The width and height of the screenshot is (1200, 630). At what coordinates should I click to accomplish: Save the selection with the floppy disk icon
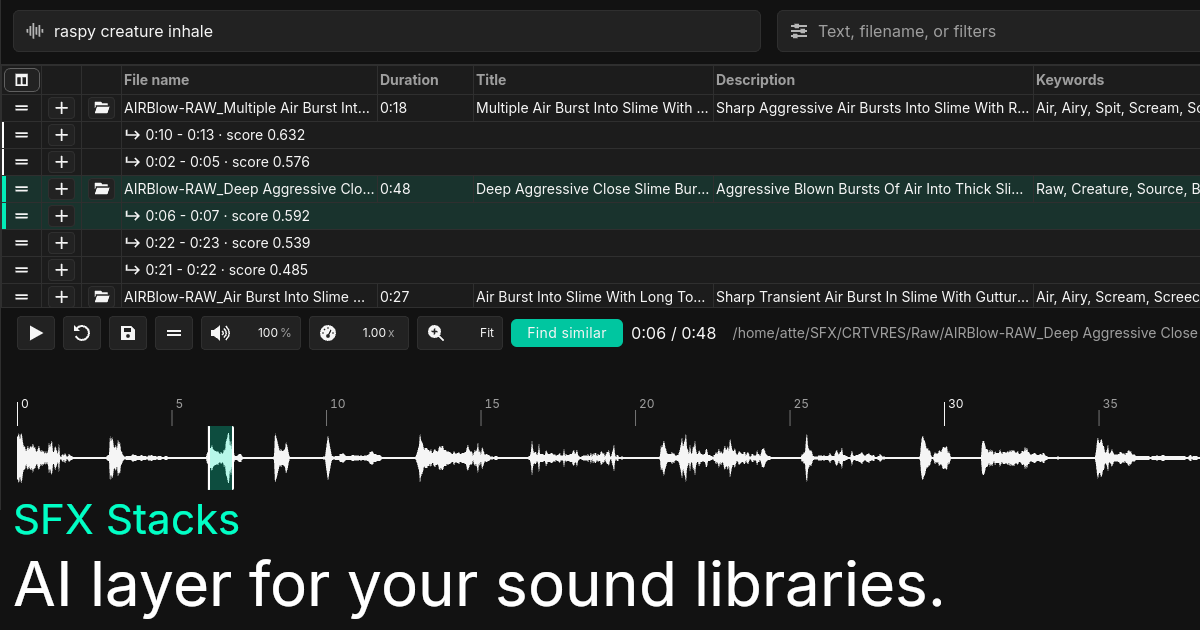pos(128,333)
